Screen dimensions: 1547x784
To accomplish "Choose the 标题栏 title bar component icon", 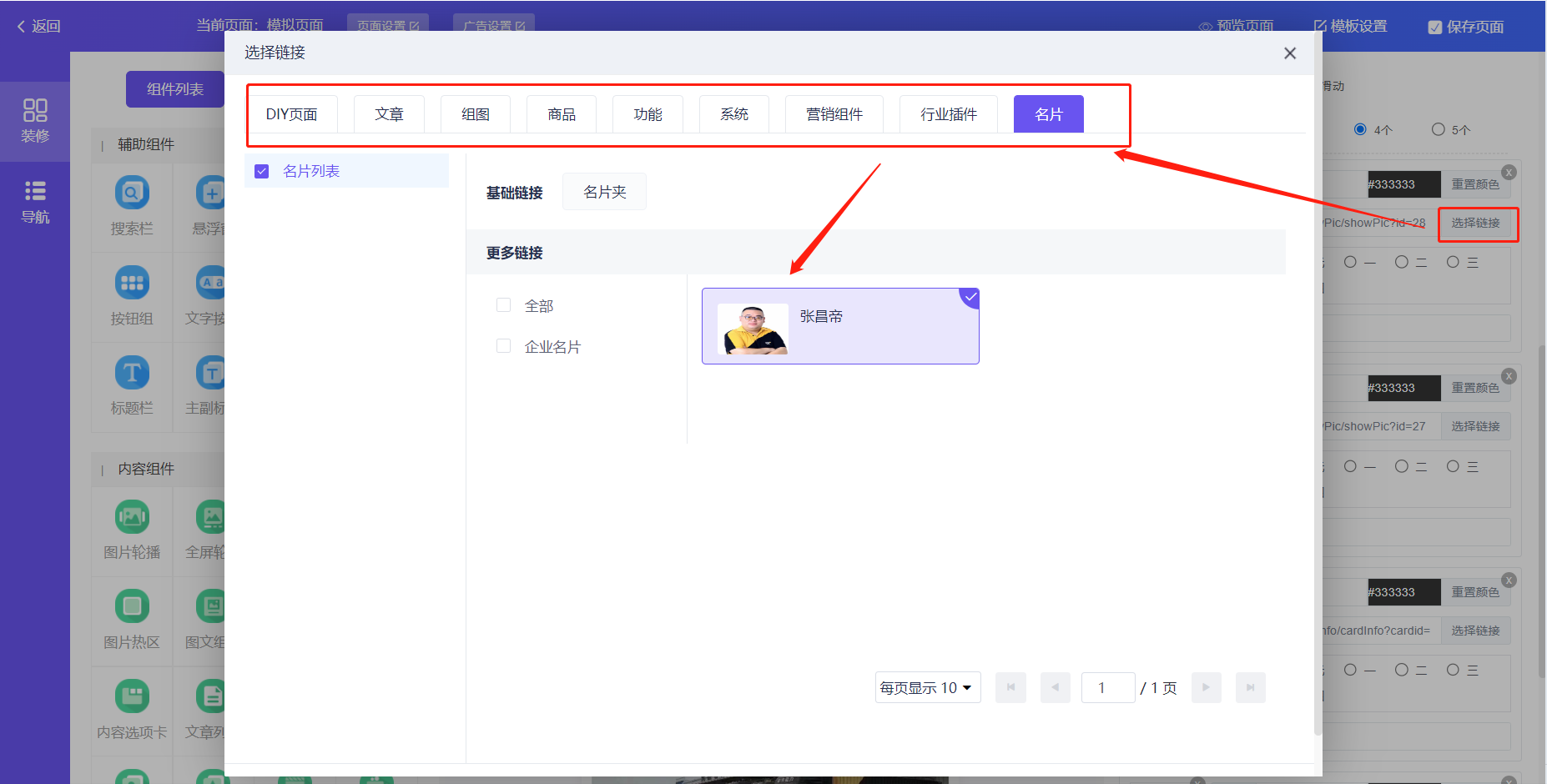I will pyautogui.click(x=132, y=373).
